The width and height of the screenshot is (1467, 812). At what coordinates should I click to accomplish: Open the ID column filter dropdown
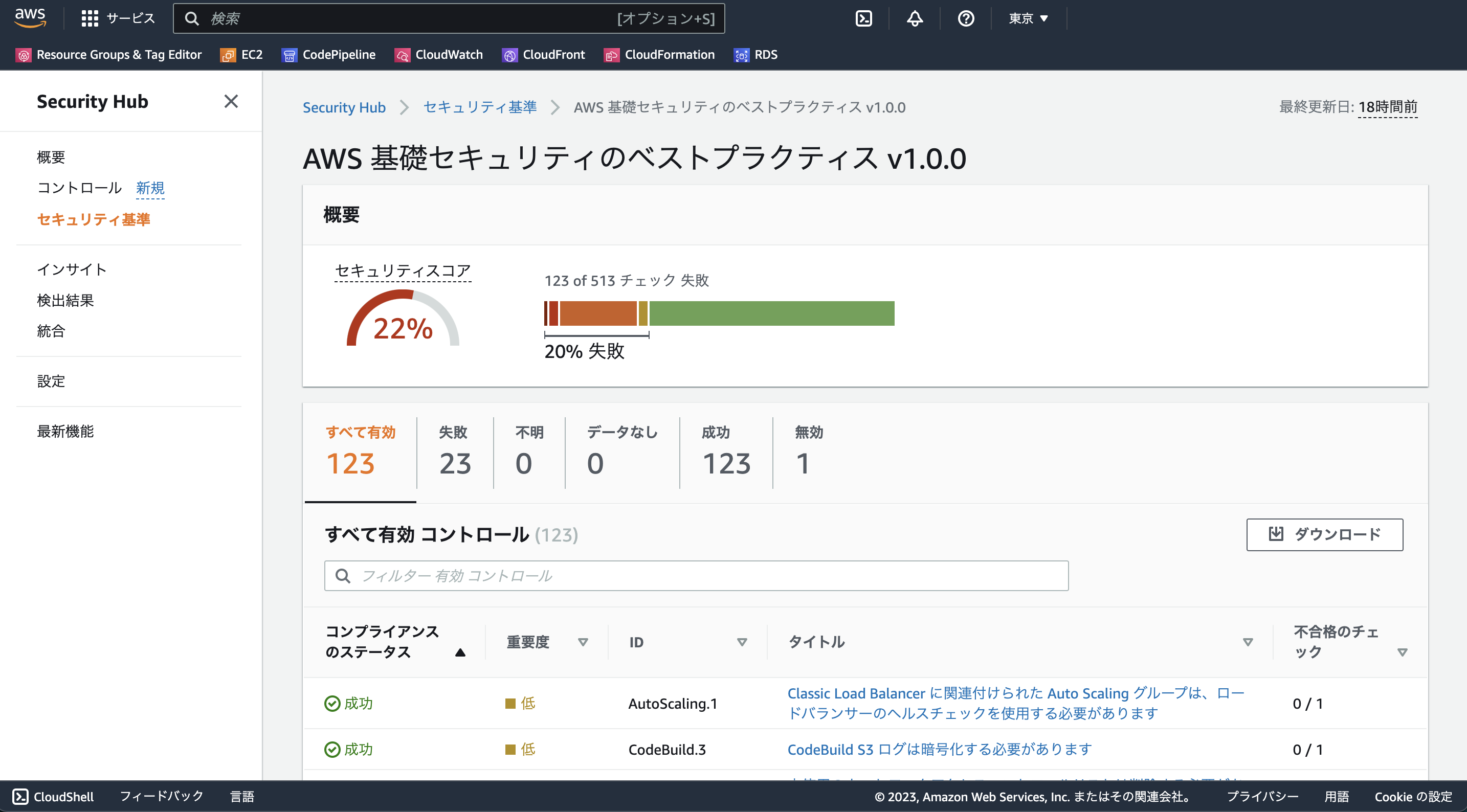(x=742, y=642)
